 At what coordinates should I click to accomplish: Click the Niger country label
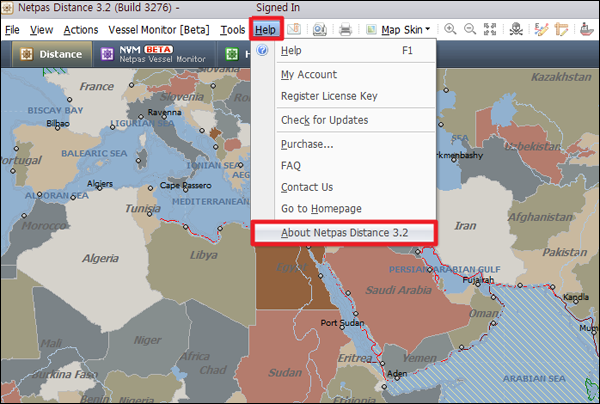pyautogui.click(x=147, y=340)
